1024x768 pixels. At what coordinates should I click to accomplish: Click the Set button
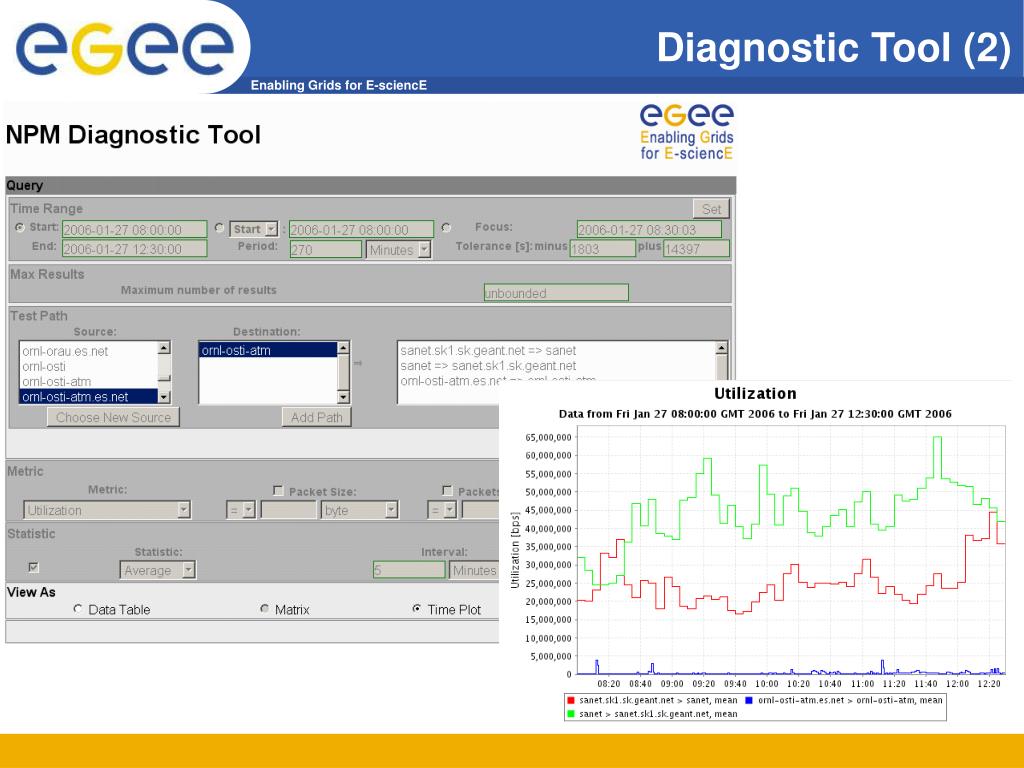coord(711,208)
